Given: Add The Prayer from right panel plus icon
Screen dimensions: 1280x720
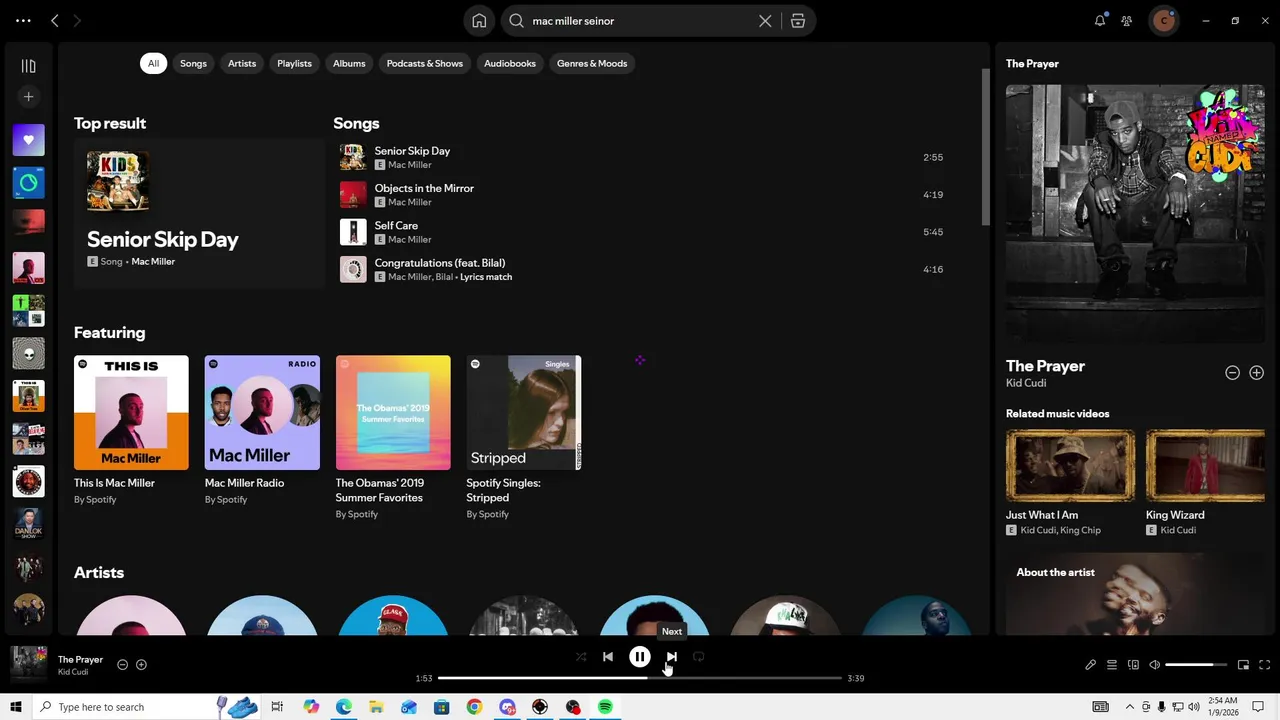Looking at the screenshot, I should 1257,373.
